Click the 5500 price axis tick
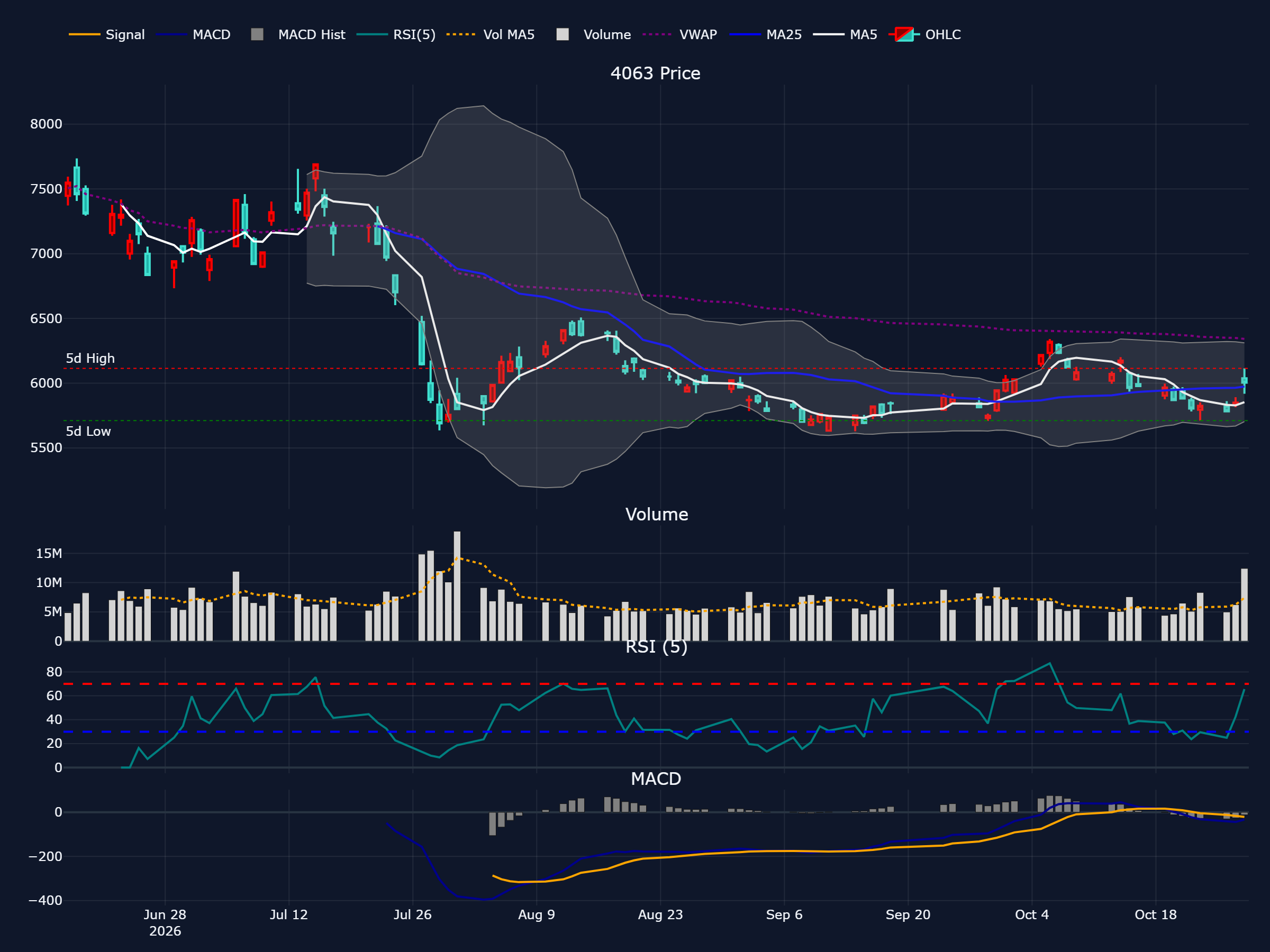The image size is (1270, 952). tap(46, 447)
